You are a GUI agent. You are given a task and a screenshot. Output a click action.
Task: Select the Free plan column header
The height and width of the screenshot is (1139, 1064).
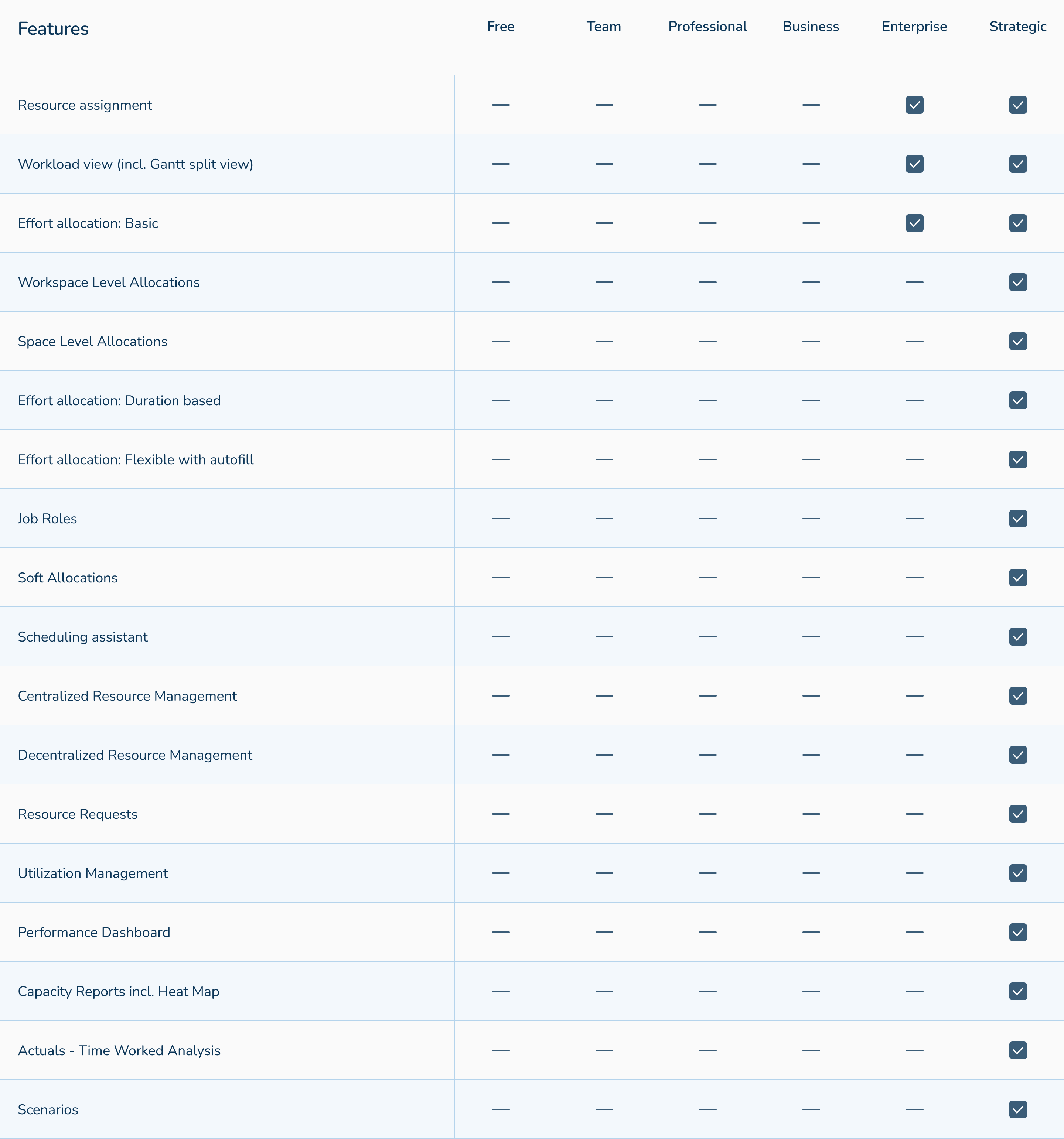pos(500,26)
